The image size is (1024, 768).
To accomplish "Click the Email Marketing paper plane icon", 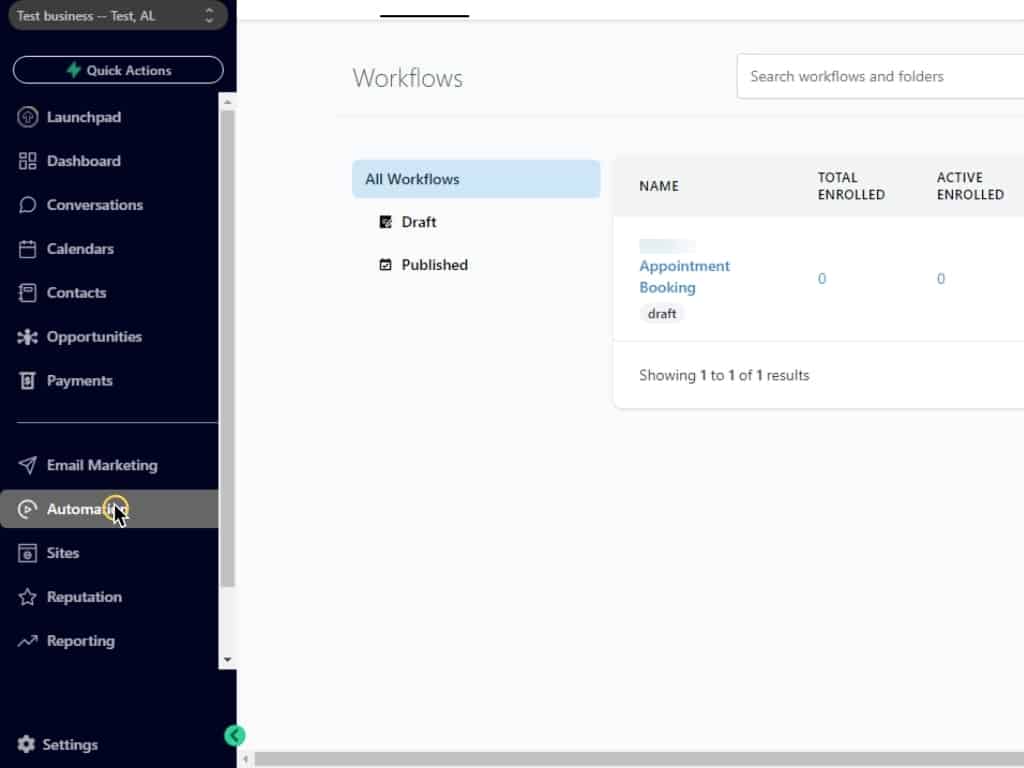I will click(27, 465).
